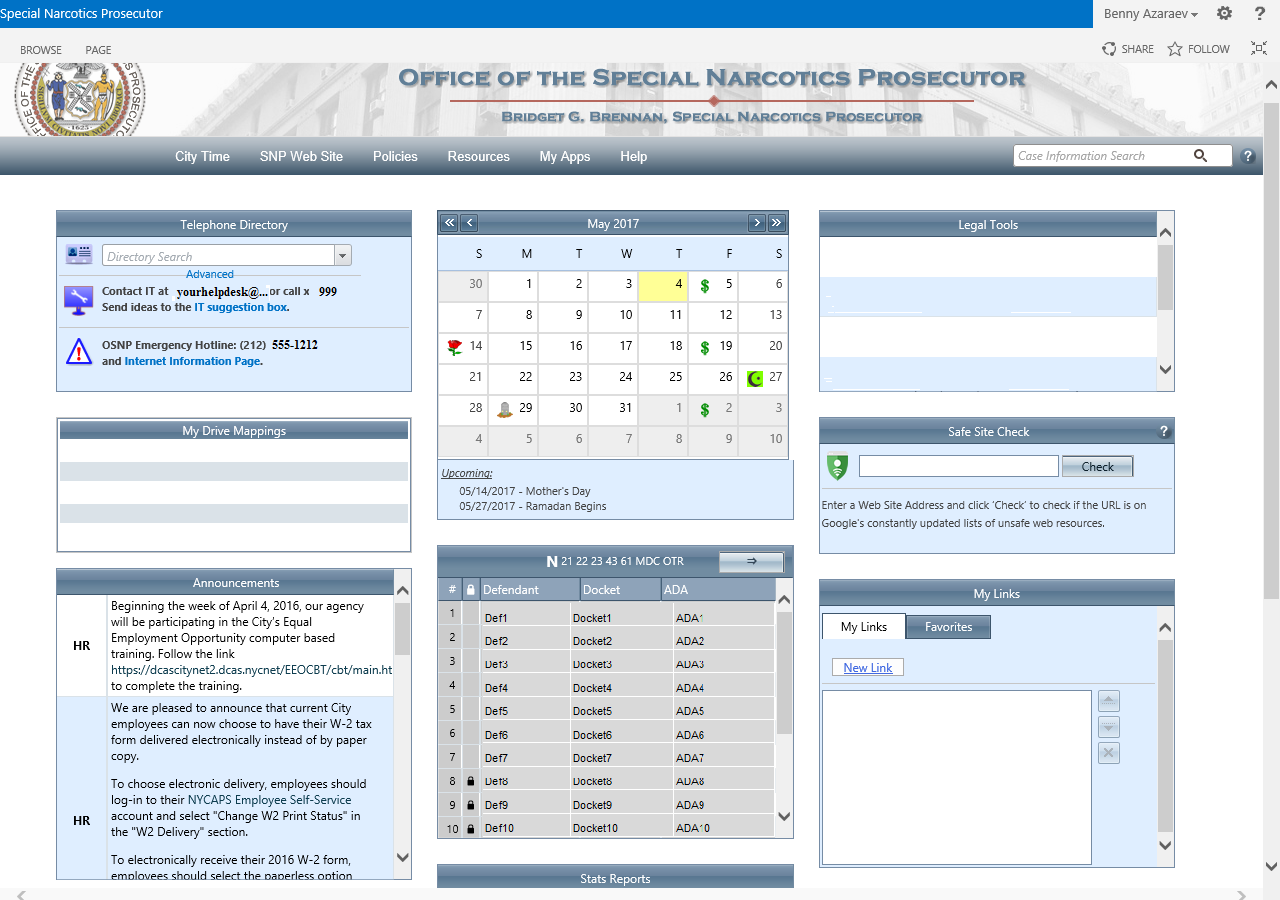Switch to the PAGE ribbon tab

(98, 50)
